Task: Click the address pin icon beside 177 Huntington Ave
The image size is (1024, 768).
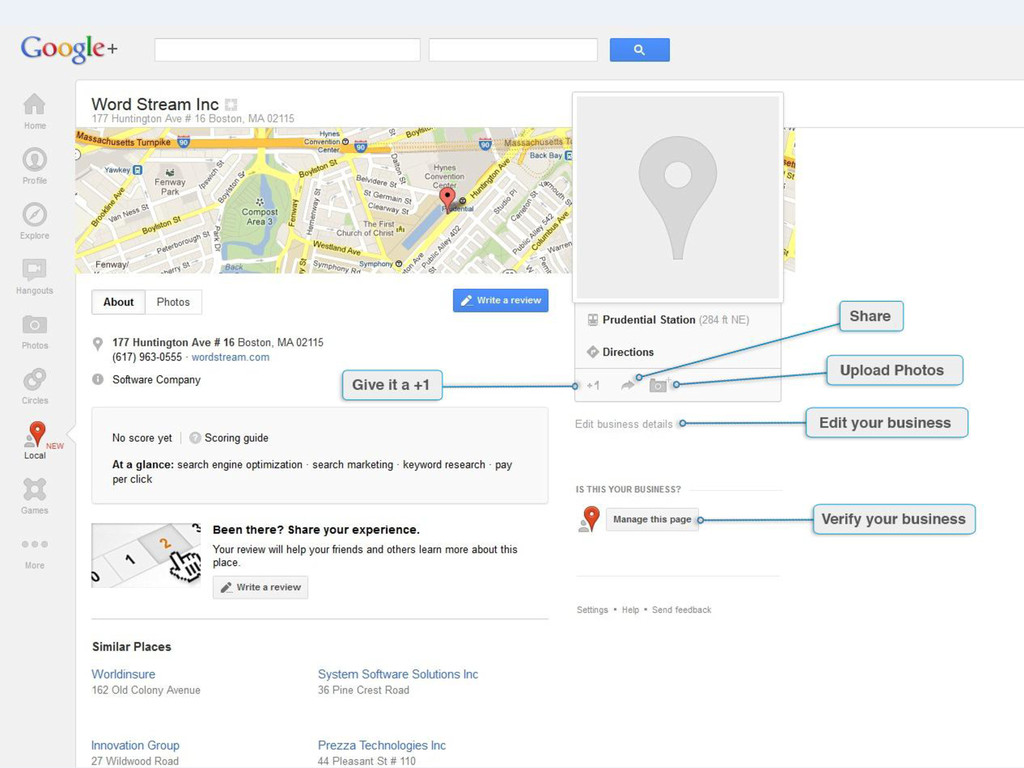Action: 98,343
